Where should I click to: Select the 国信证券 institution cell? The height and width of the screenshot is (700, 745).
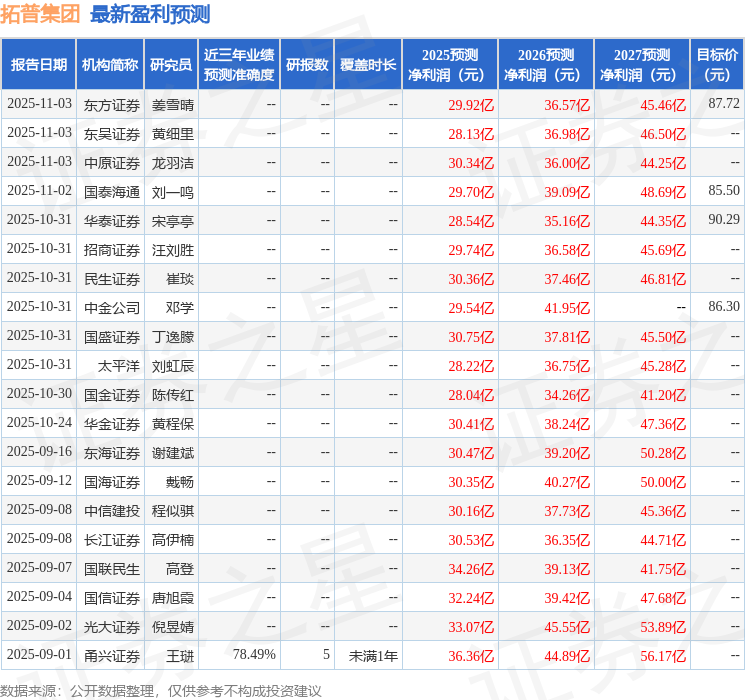pyautogui.click(x=112, y=598)
